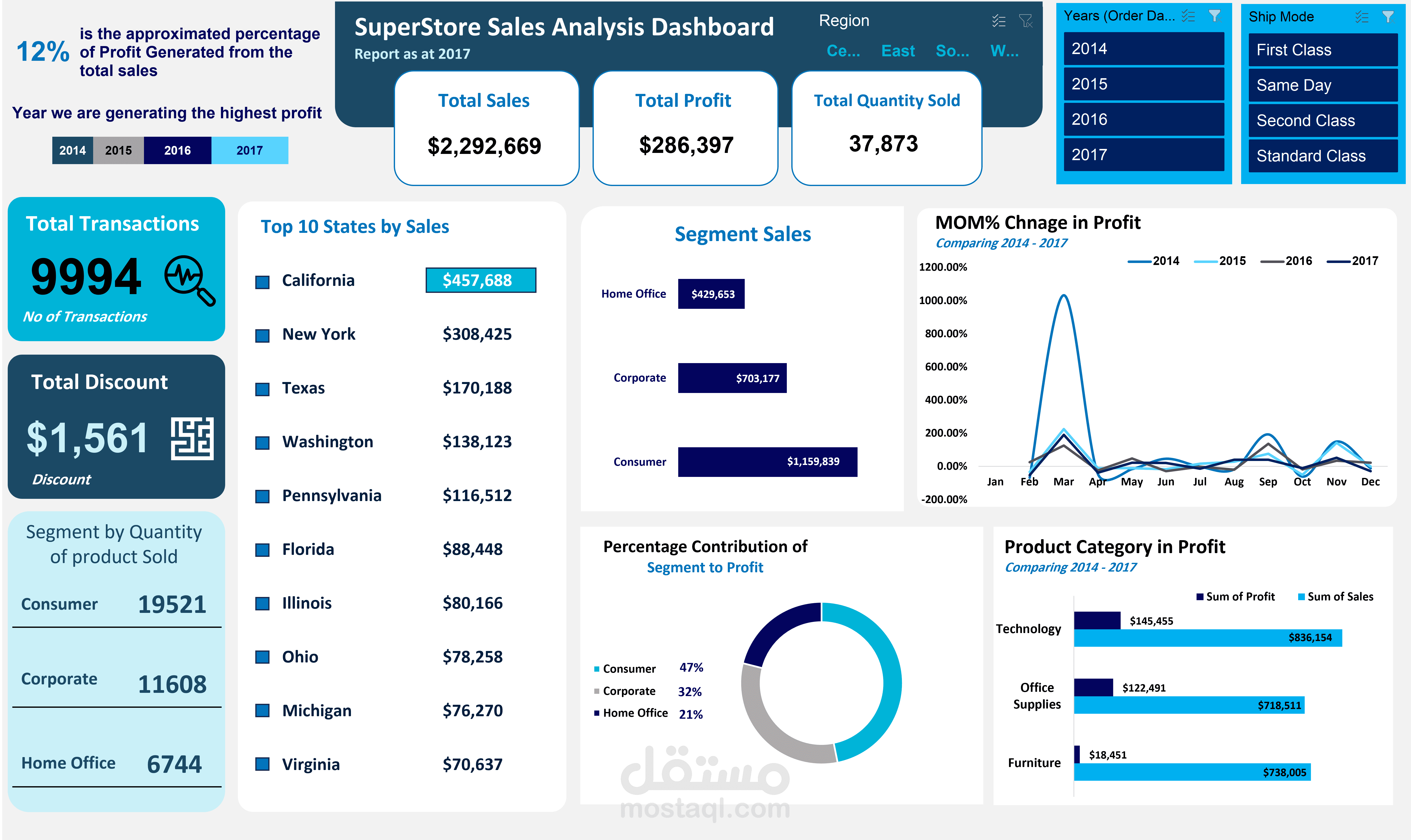
Task: Clear filter icon in Region slicer
Action: (1026, 21)
